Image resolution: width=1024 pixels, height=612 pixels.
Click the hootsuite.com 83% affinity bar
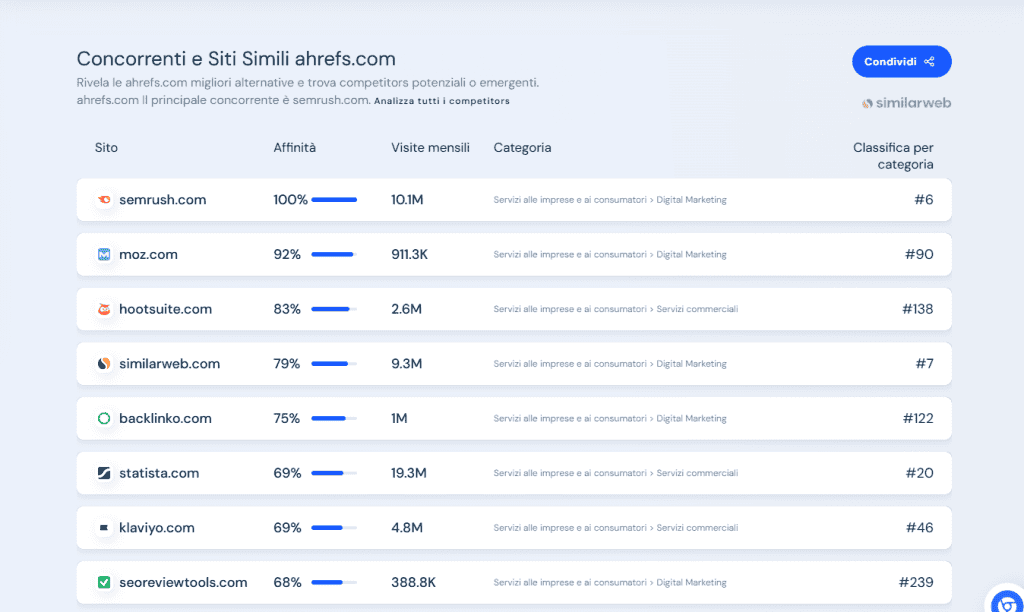click(334, 309)
